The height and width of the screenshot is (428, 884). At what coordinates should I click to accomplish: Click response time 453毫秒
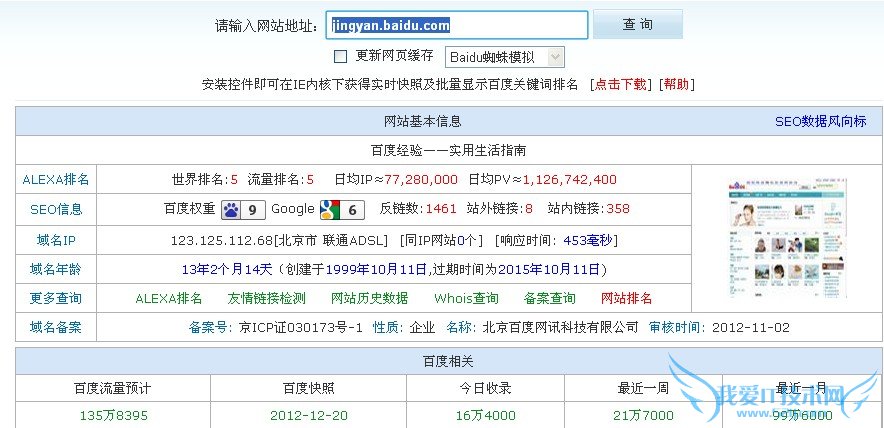tap(587, 241)
